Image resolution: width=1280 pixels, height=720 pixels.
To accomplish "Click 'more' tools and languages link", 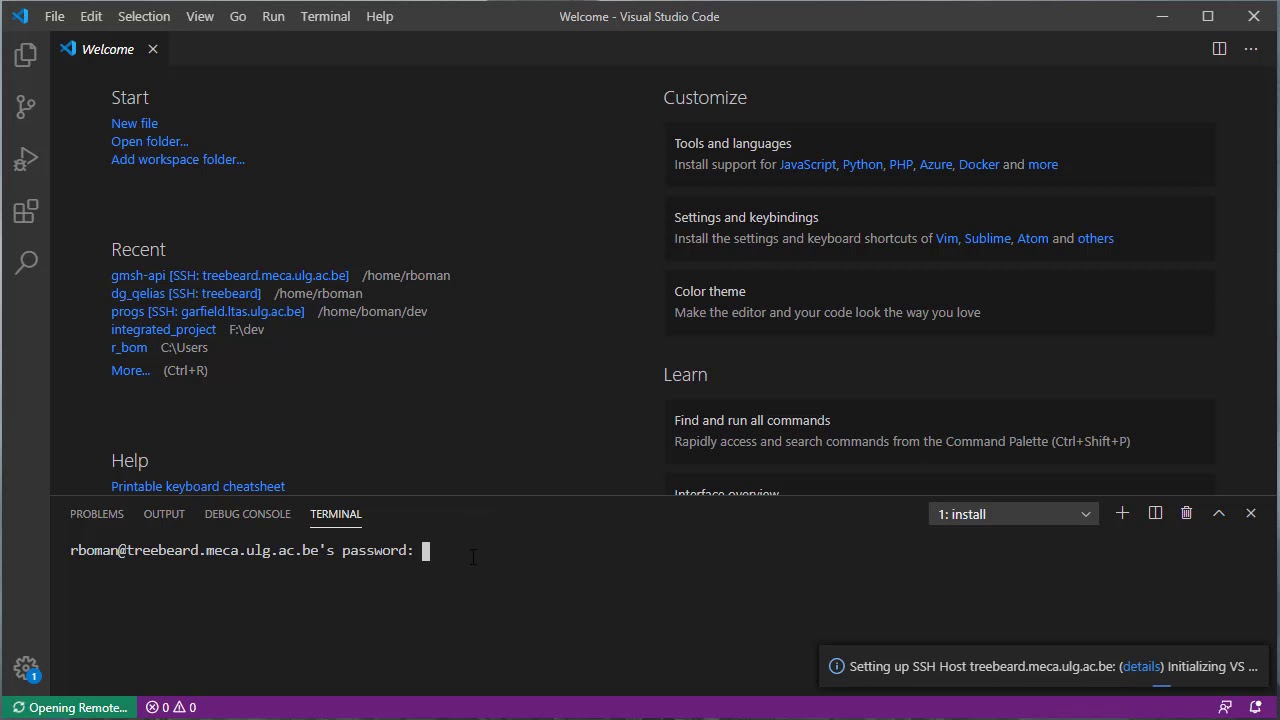I will pos(1043,164).
